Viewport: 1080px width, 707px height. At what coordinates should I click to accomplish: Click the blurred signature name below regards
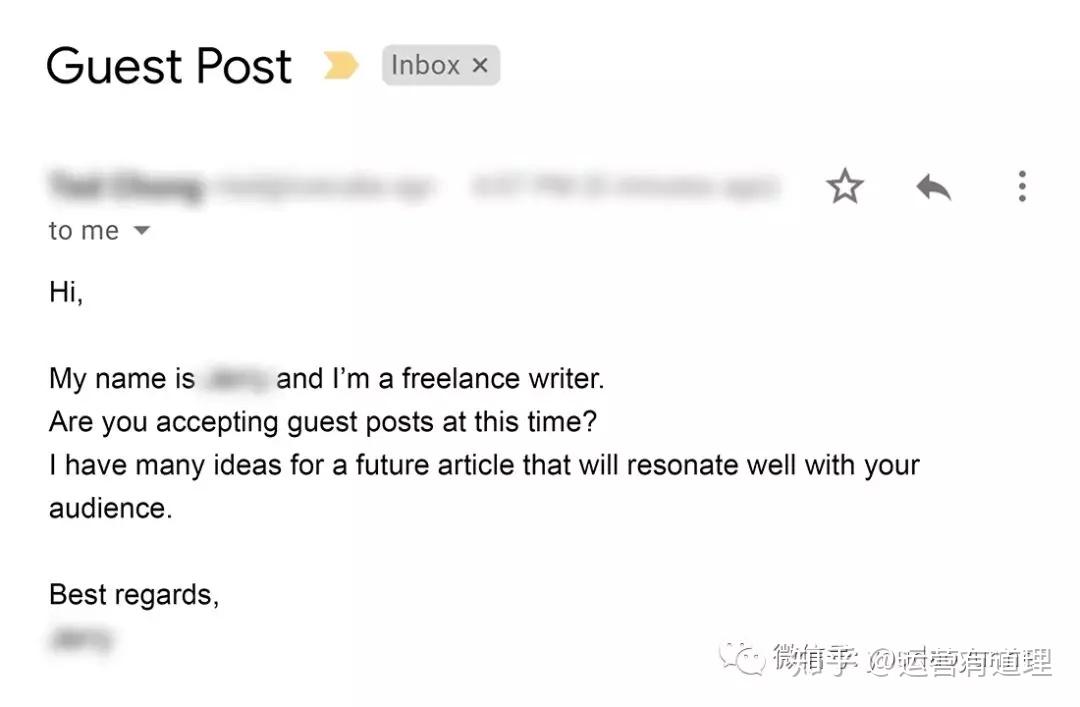point(81,639)
